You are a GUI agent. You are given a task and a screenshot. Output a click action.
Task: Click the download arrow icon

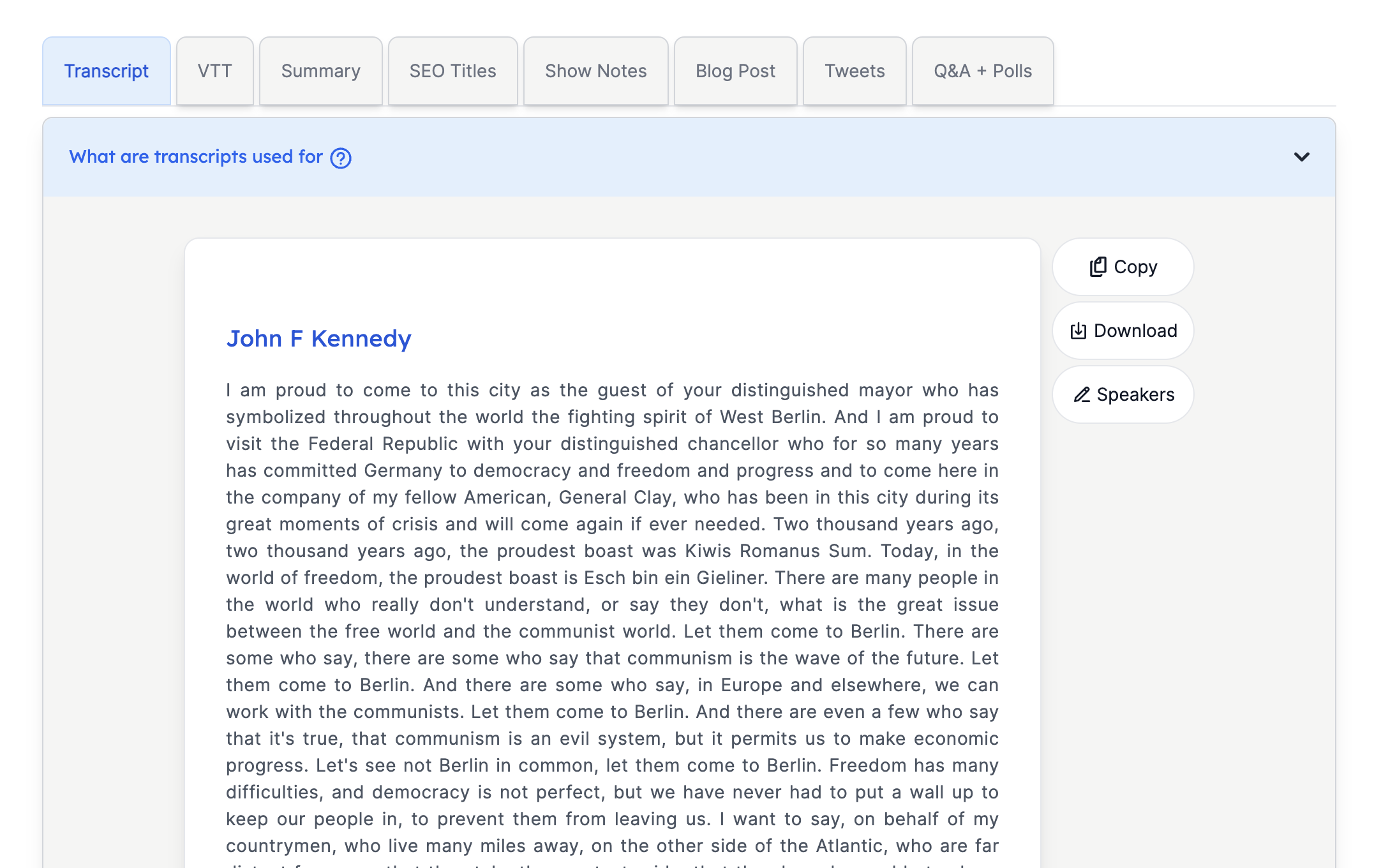[1079, 331]
